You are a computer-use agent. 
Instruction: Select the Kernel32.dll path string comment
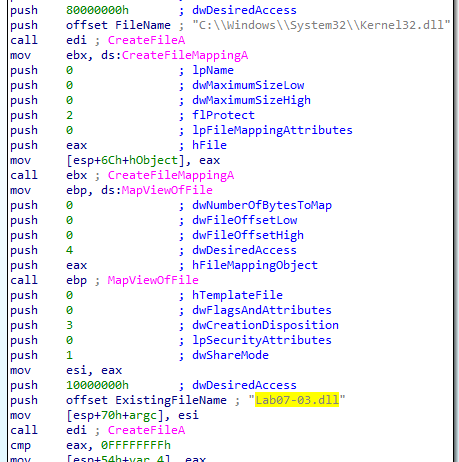click(321, 25)
